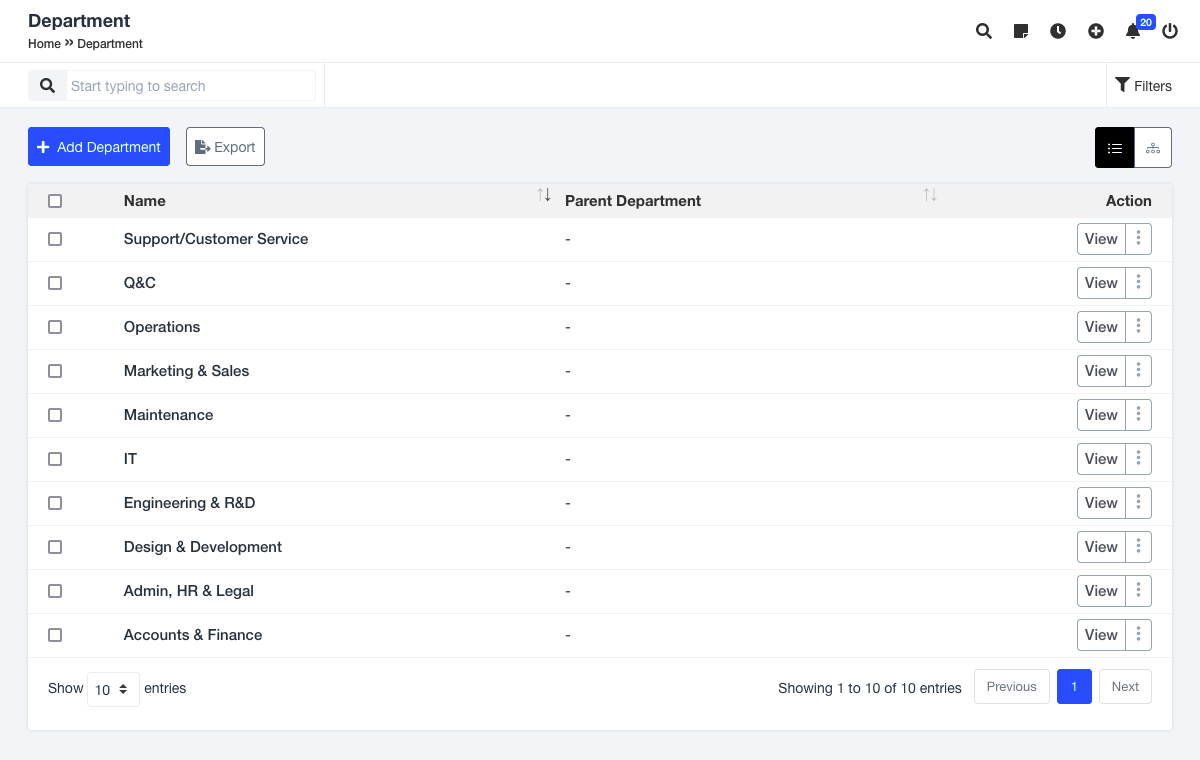Go to Home breadcrumb link
The height and width of the screenshot is (760, 1200).
pos(44,44)
